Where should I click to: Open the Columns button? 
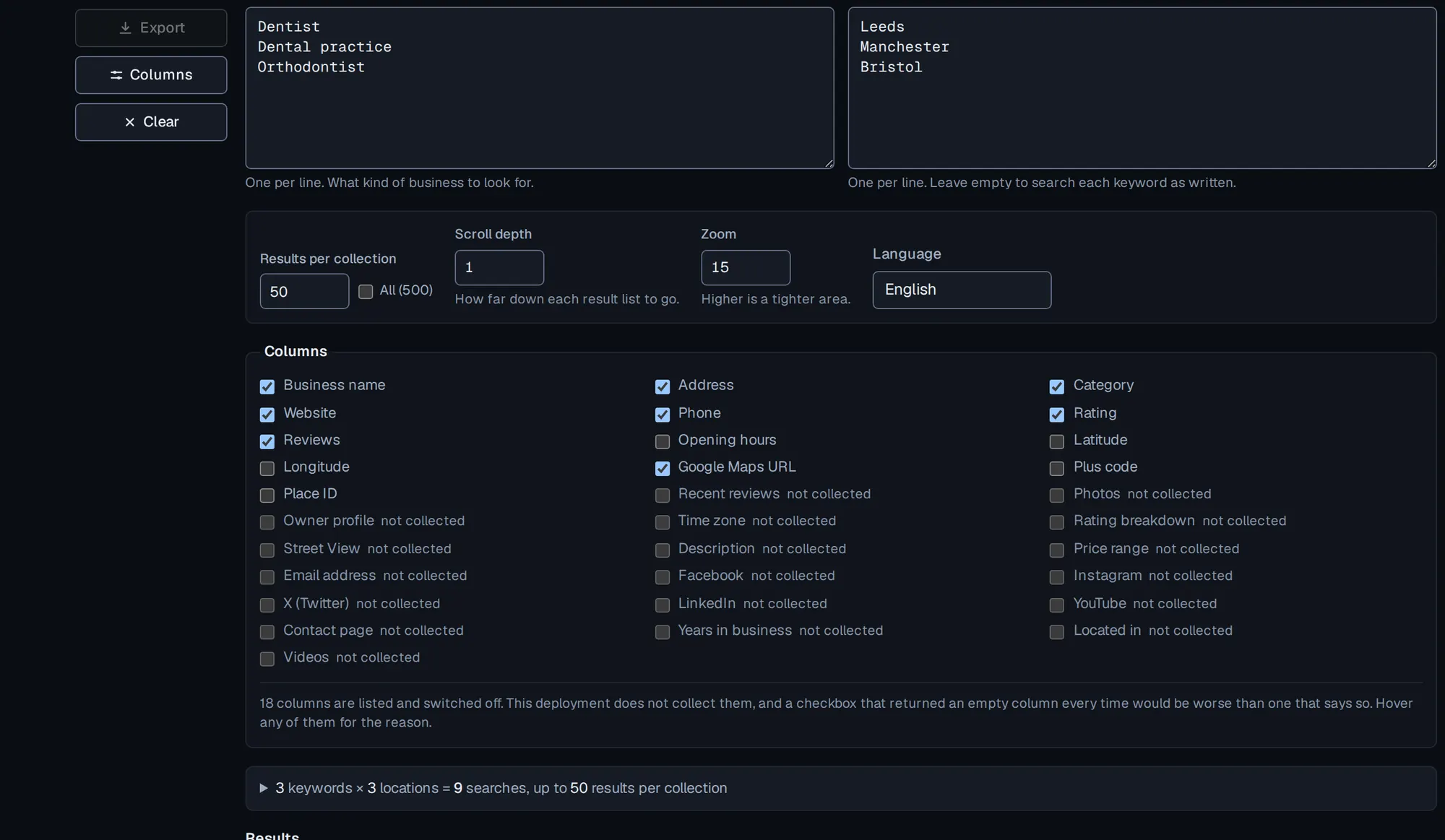[151, 75]
